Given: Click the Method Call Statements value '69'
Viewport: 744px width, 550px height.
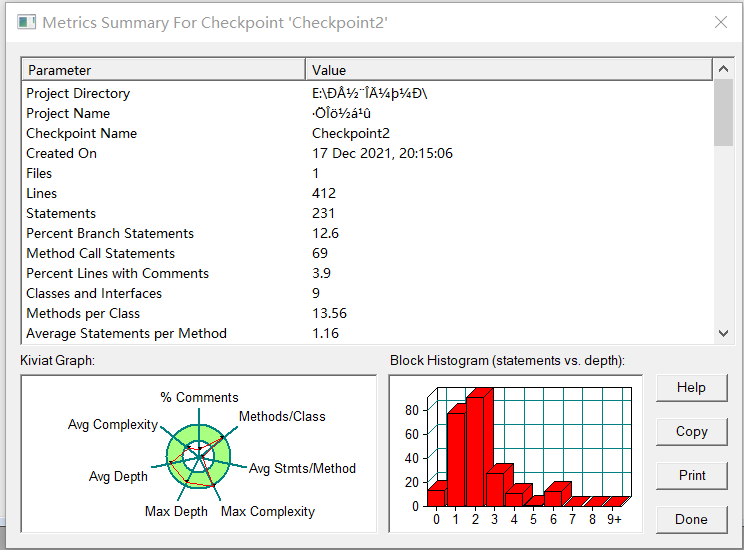Looking at the screenshot, I should pos(320,253).
